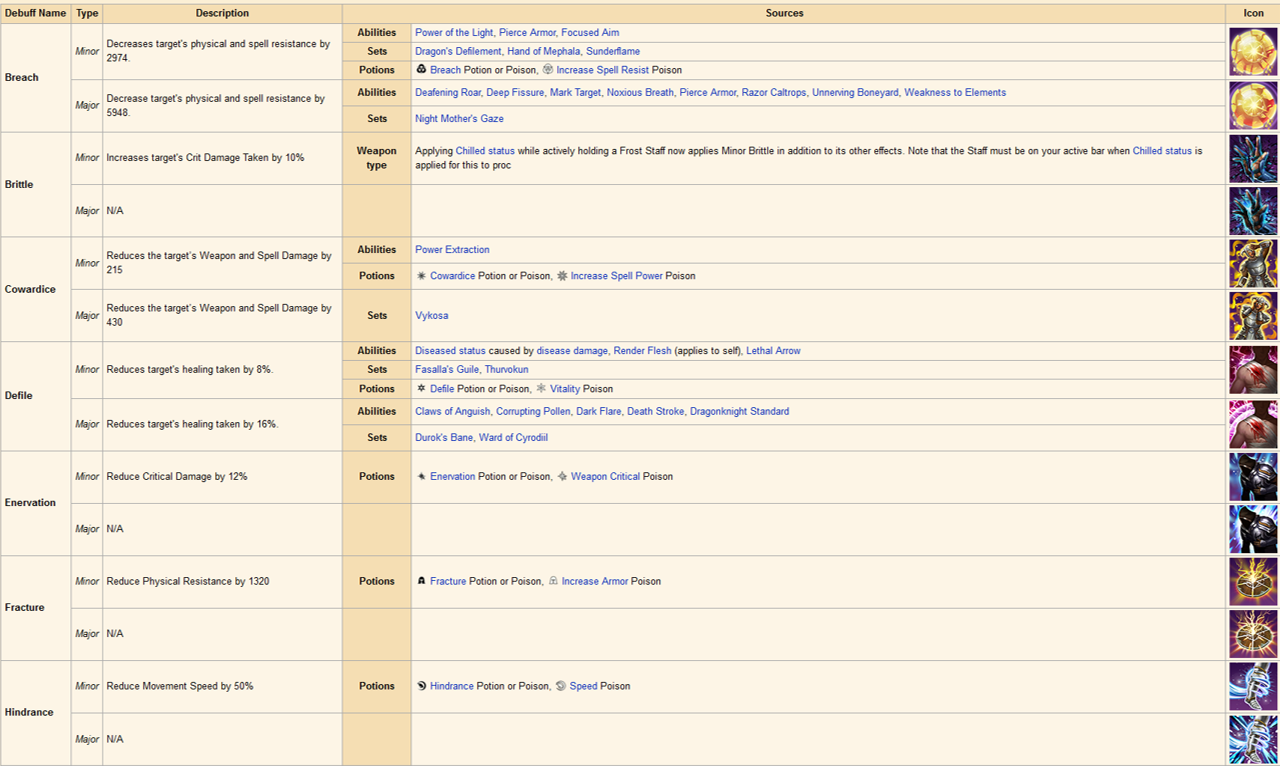Click the small icon before Increase Spell Power
The width and height of the screenshot is (1280, 766).
tap(562, 275)
